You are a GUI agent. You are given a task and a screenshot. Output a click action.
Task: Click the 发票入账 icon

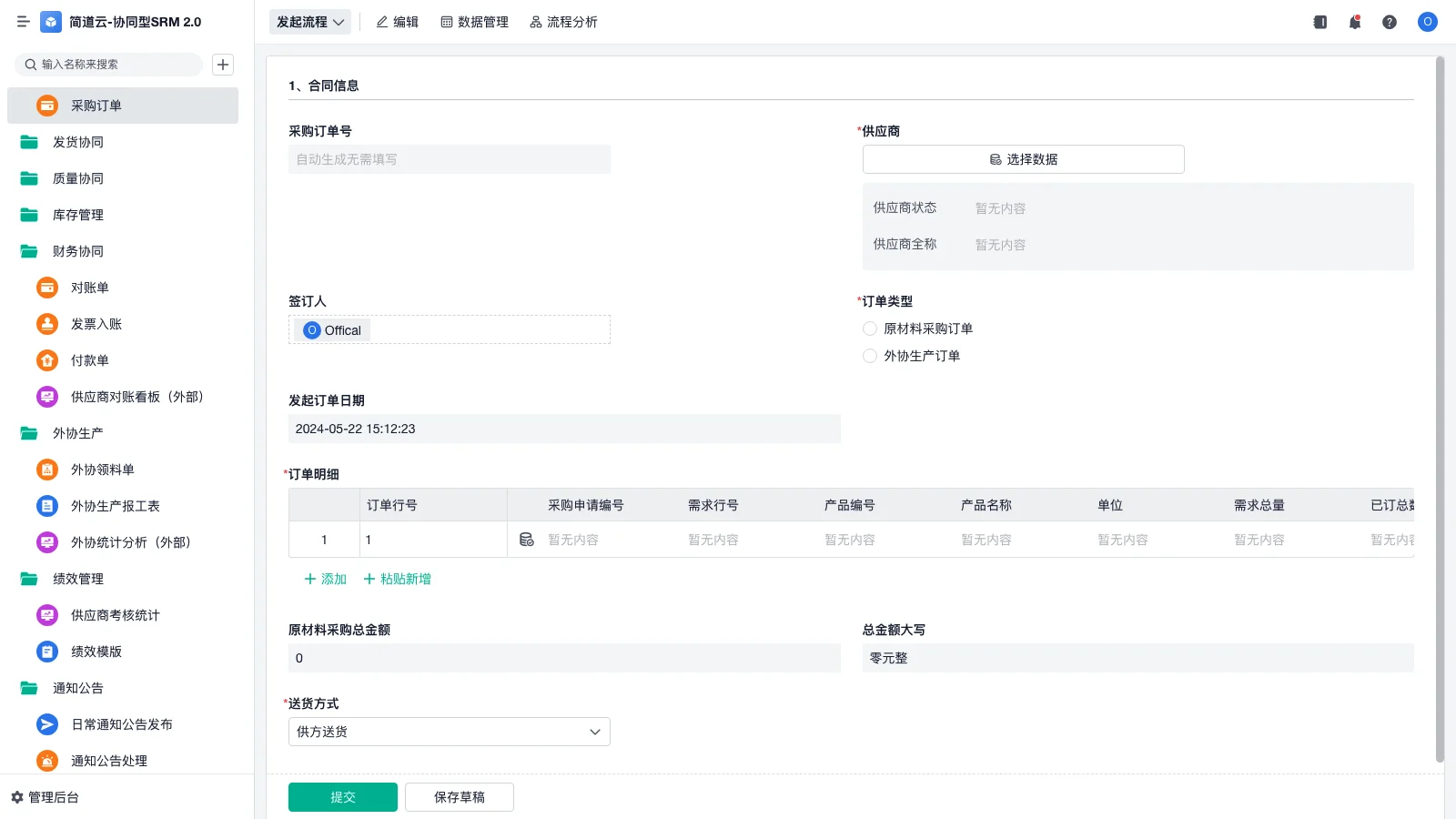pyautogui.click(x=47, y=324)
